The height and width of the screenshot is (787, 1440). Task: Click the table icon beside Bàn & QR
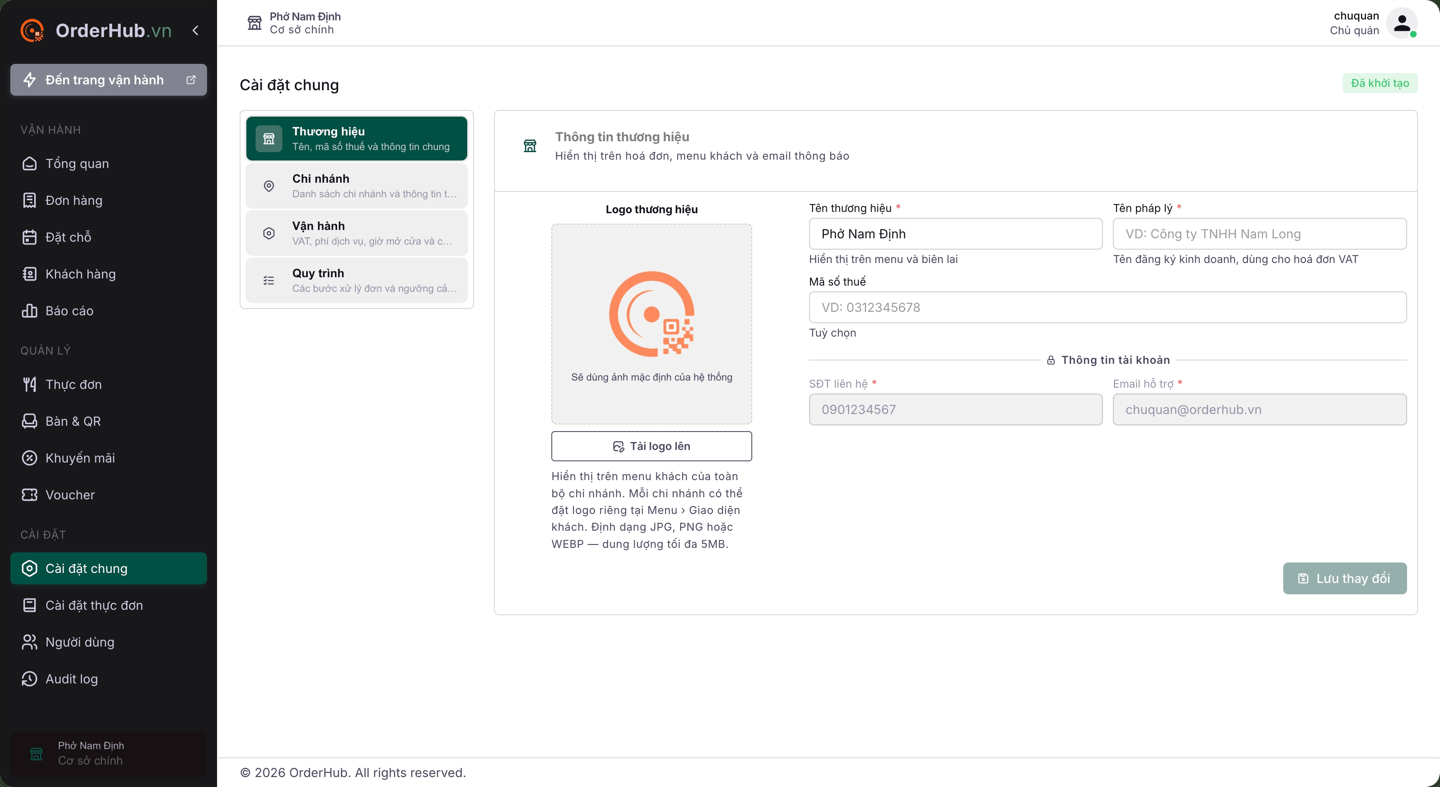30,422
